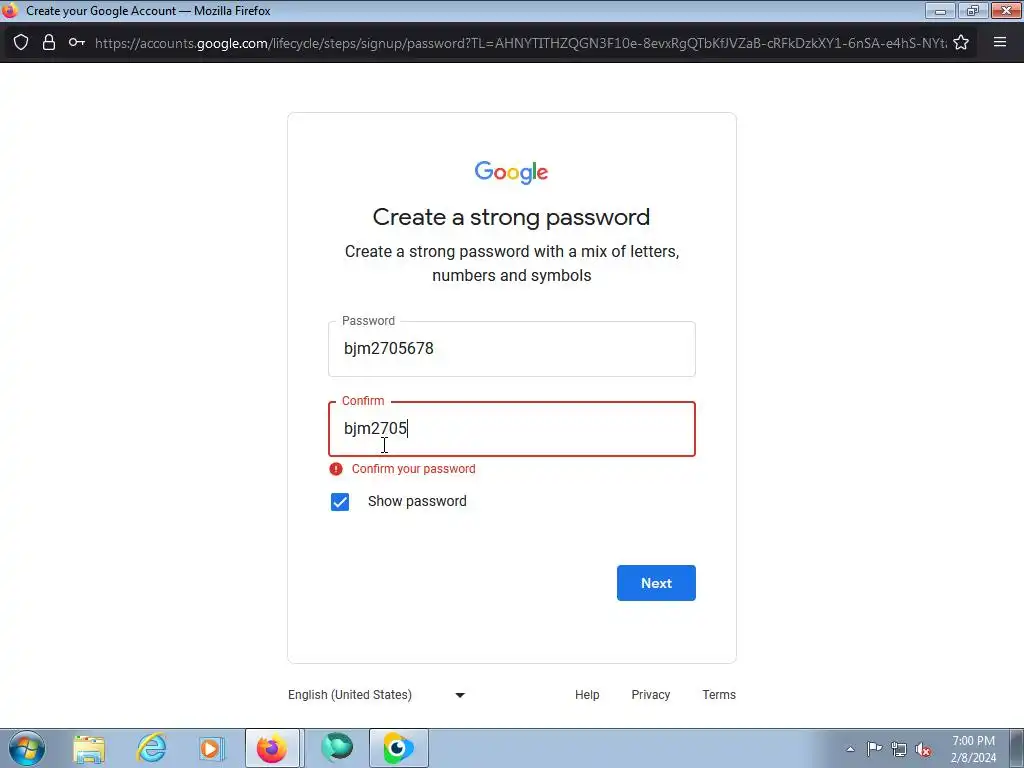Screen dimensions: 1024x768
Task: Open the Windows Start menu
Action: click(27, 748)
